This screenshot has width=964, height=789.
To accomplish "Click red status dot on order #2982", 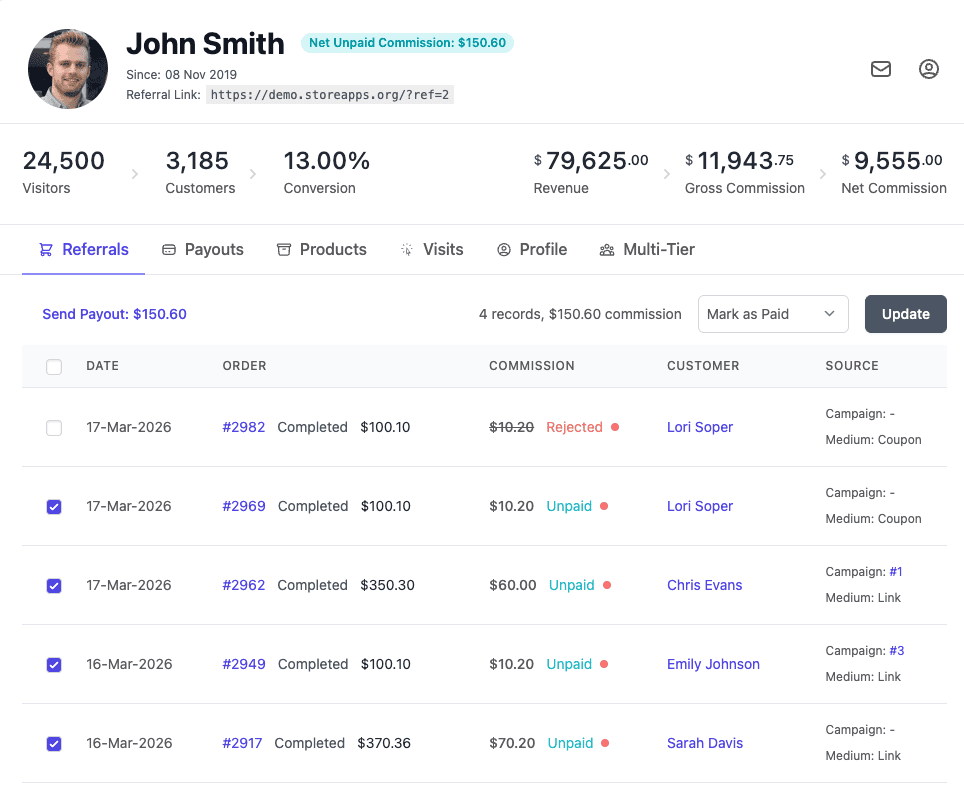I will point(615,427).
